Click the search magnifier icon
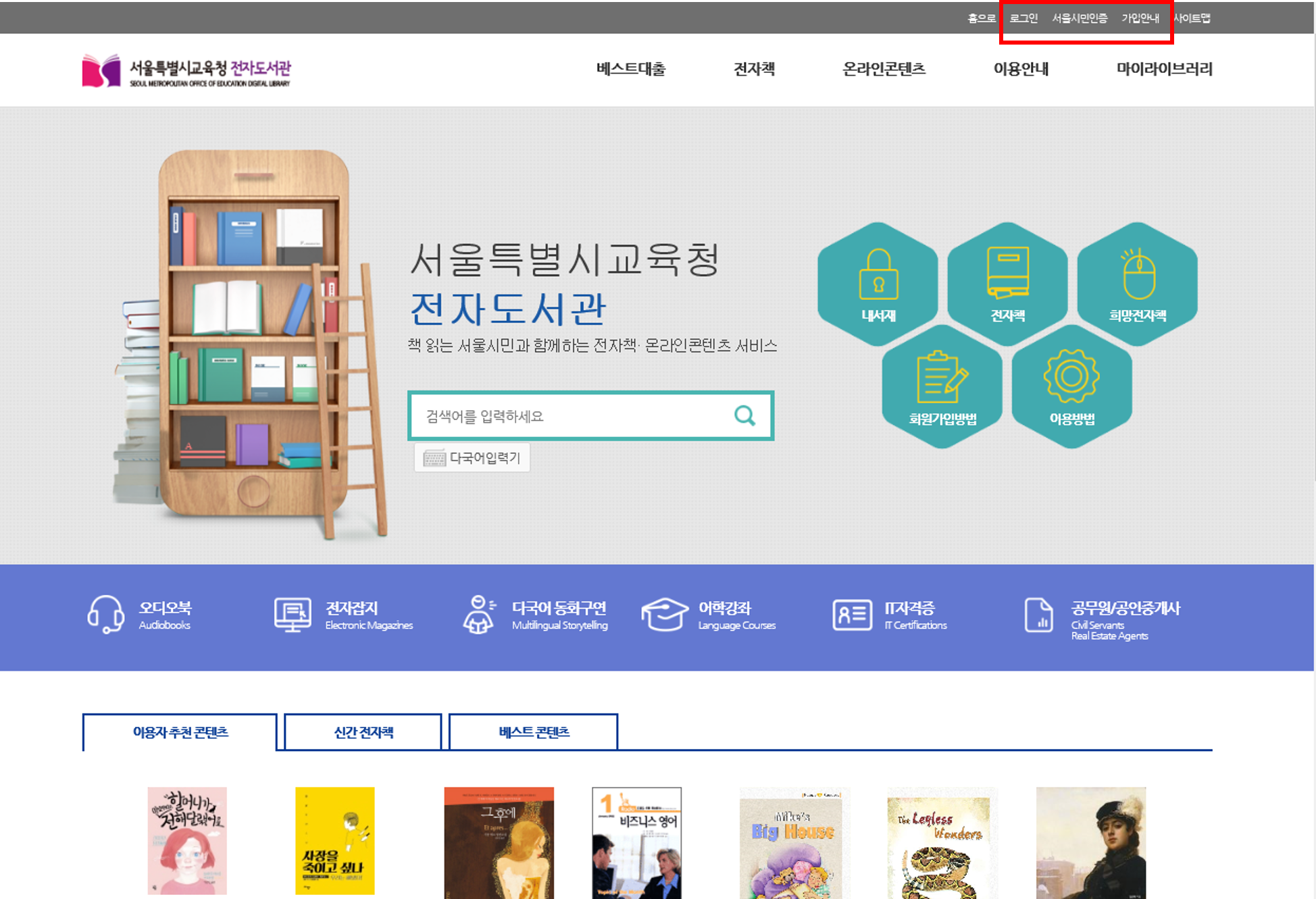The height and width of the screenshot is (899, 1316). click(744, 415)
